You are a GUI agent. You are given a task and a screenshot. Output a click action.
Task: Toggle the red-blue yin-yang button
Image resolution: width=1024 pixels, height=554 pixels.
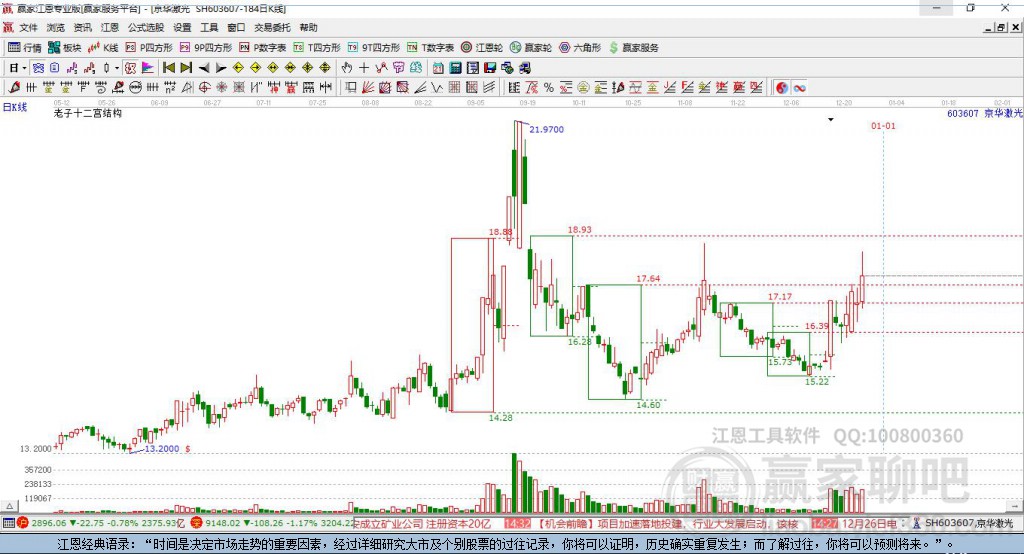(782, 88)
